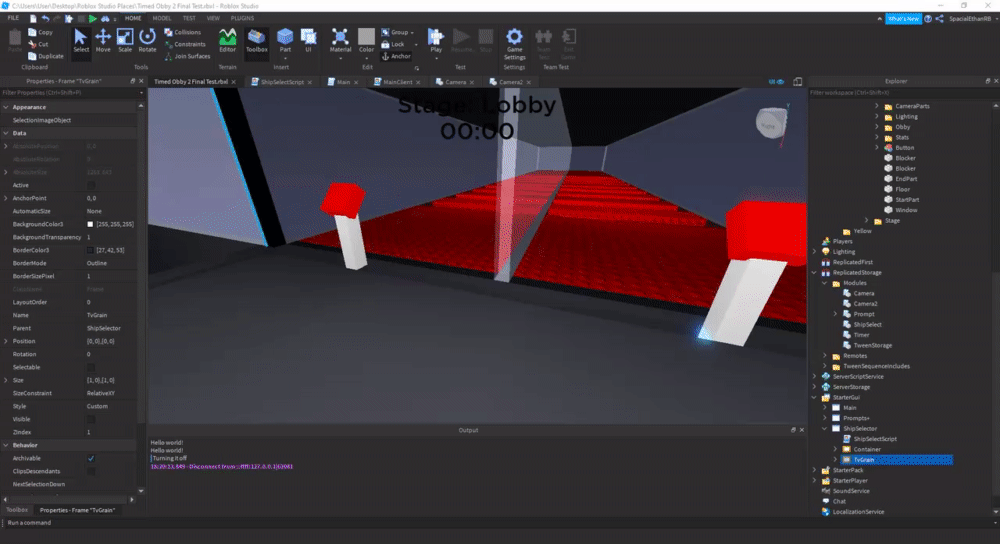This screenshot has height=544, width=1000.
Task: Select the TweenStorage module in Explorer
Action: [x=872, y=345]
